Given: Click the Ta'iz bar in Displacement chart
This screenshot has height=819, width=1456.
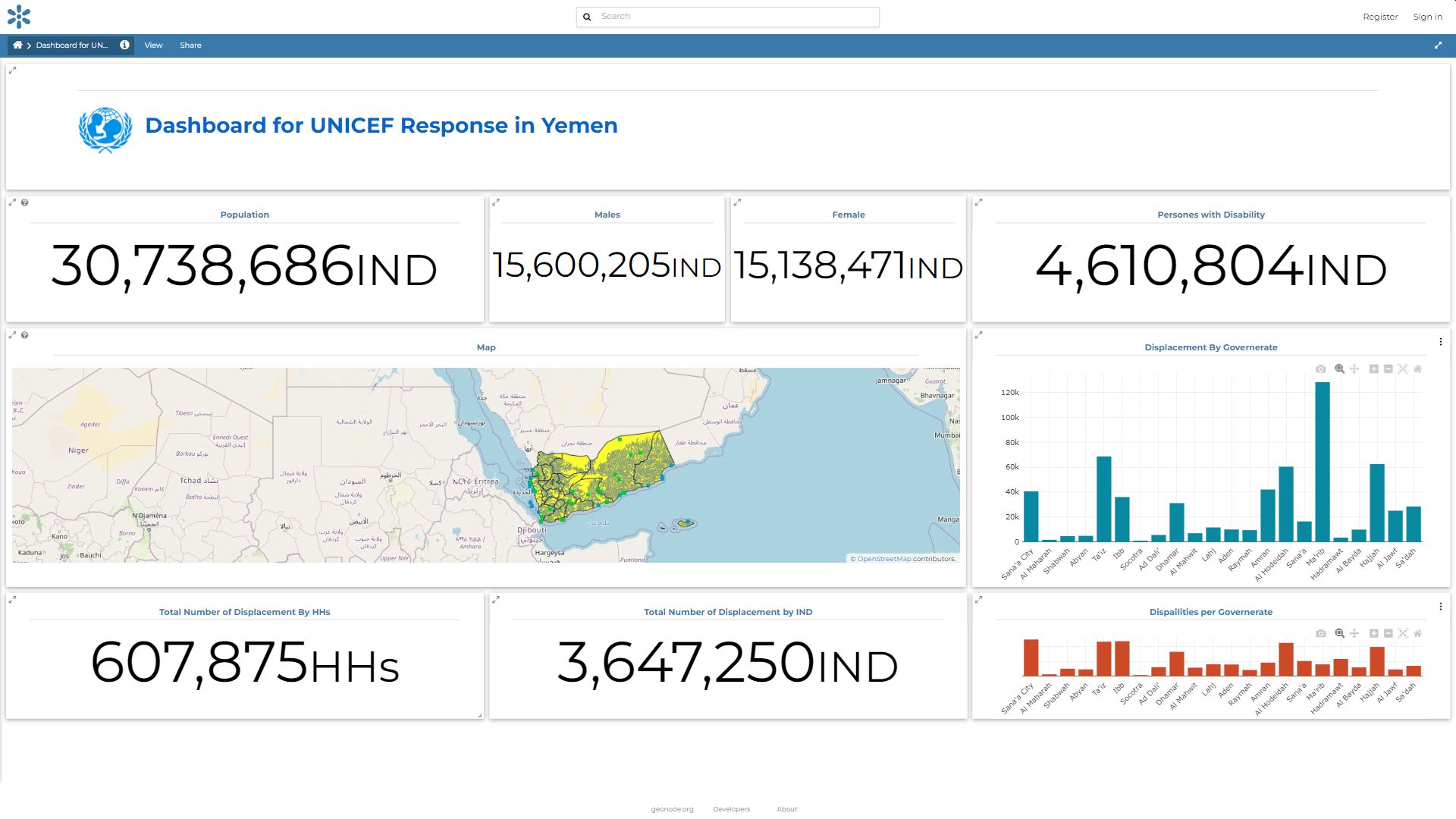Looking at the screenshot, I should tap(1104, 499).
